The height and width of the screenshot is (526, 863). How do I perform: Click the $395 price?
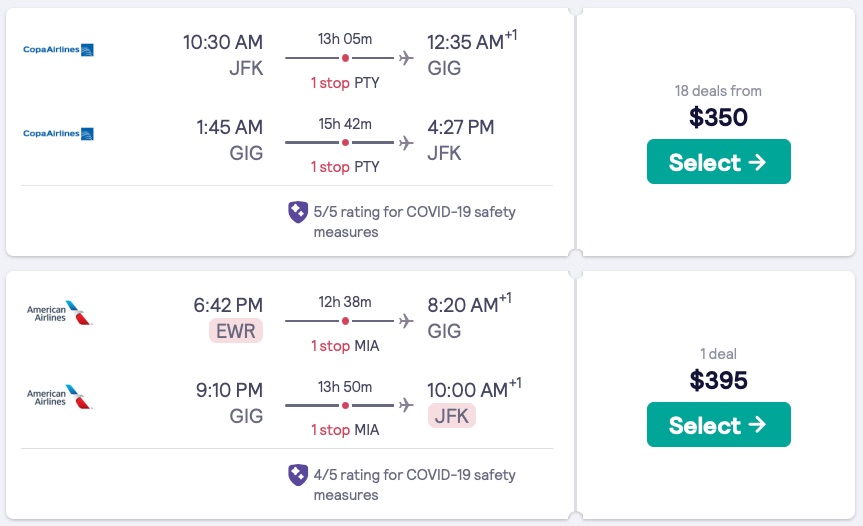718,380
